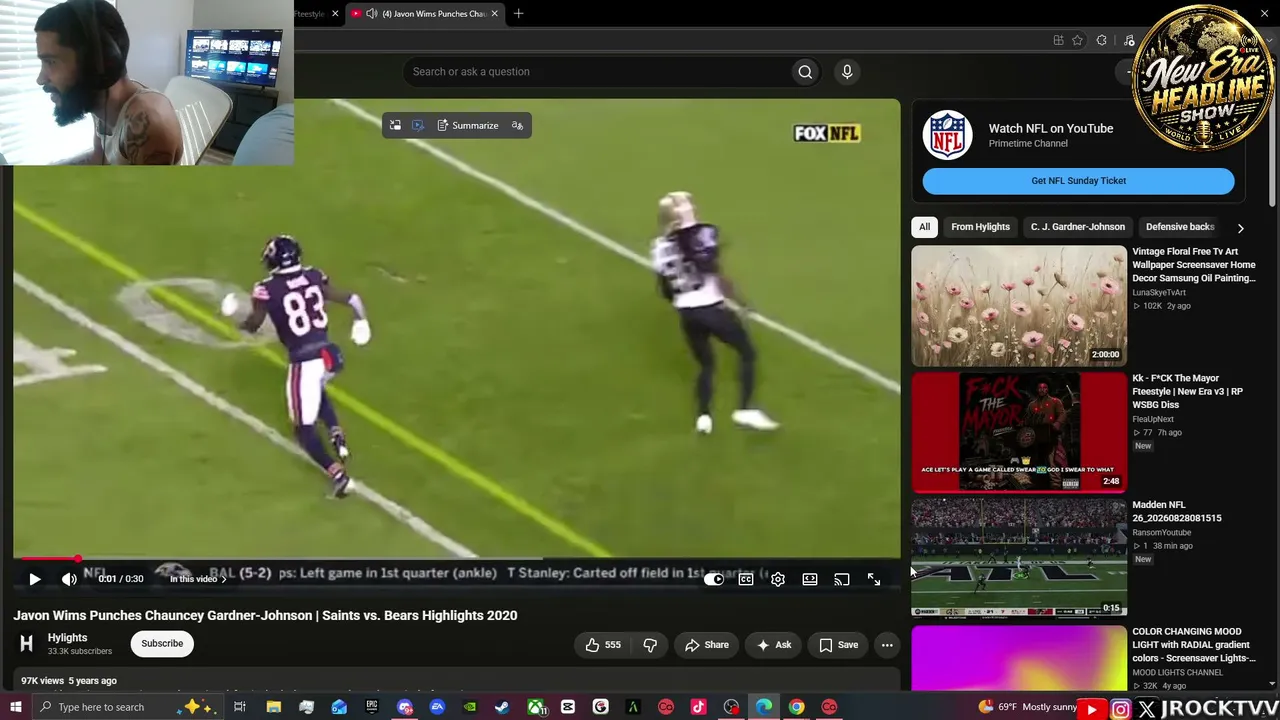This screenshot has height=720, width=1280.
Task: Toggle the autoplay switch in the player
Action: [x=714, y=579]
